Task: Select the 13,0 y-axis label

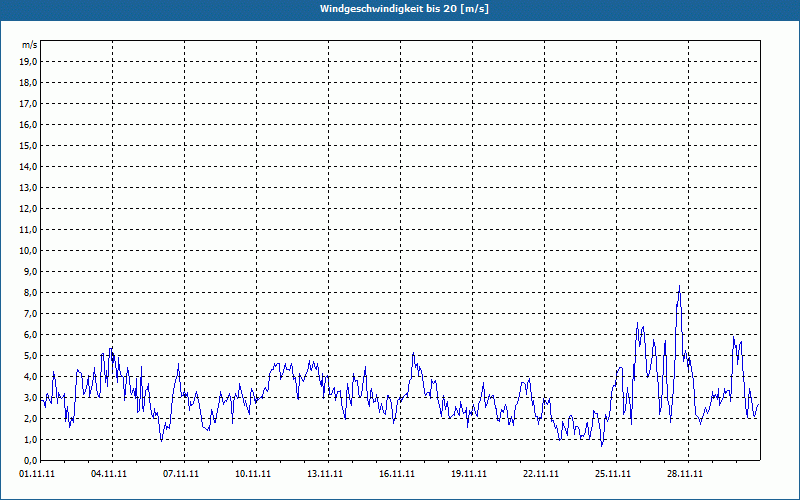Action: pos(28,188)
